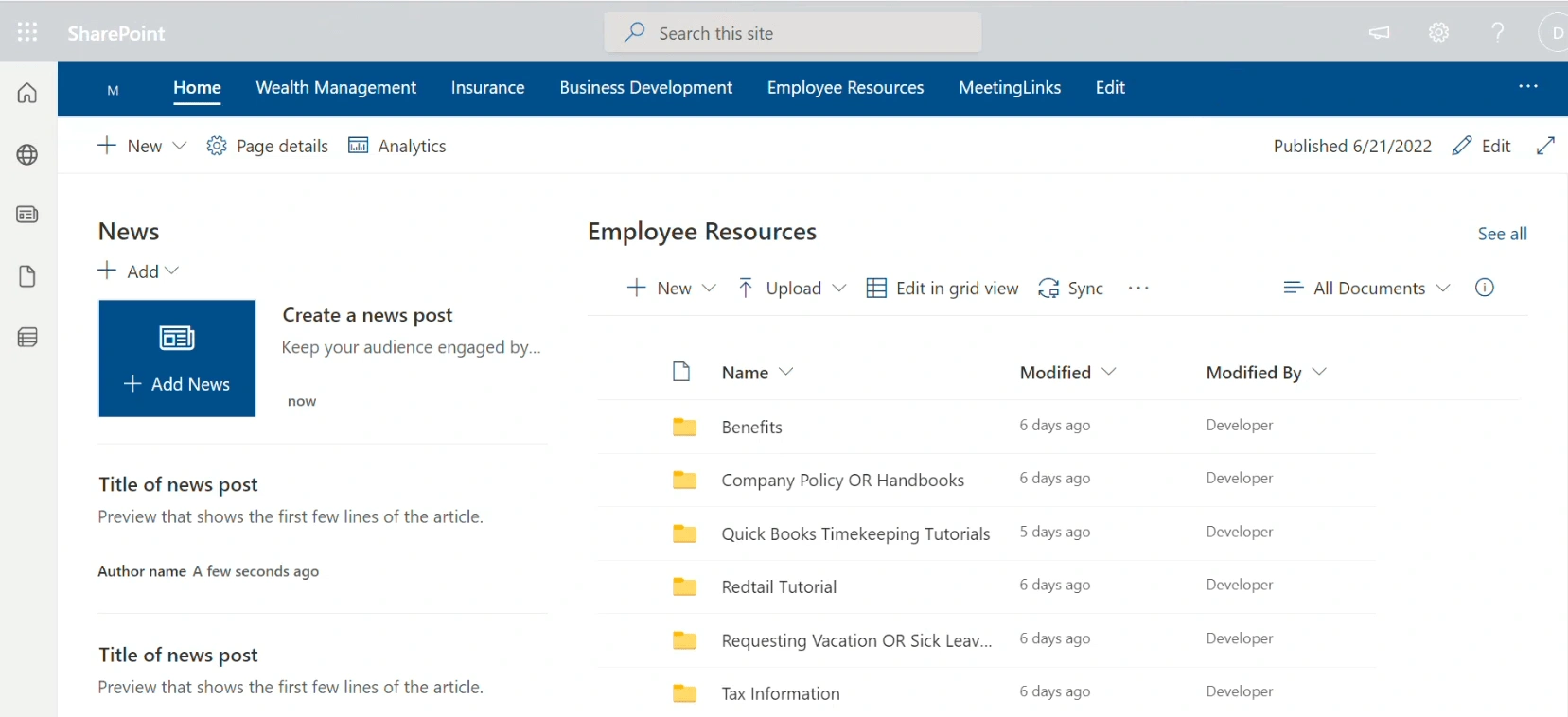Expand the Upload dropdown in library
Screen dimensions: 1568x717
[x=791, y=289]
